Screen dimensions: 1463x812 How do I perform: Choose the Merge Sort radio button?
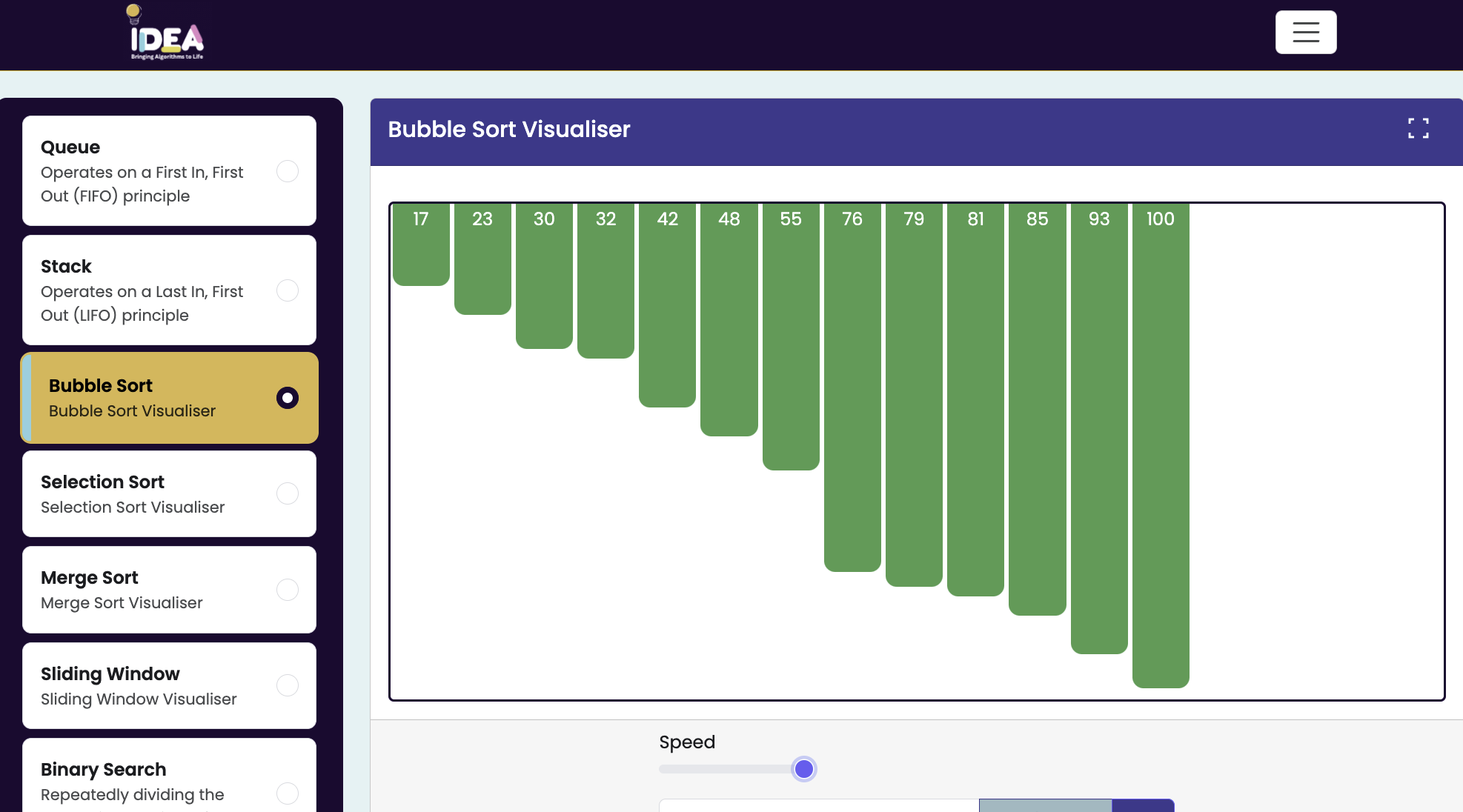288,590
